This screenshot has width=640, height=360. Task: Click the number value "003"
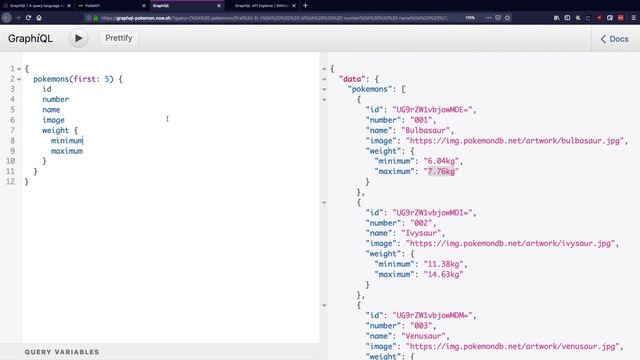point(421,326)
